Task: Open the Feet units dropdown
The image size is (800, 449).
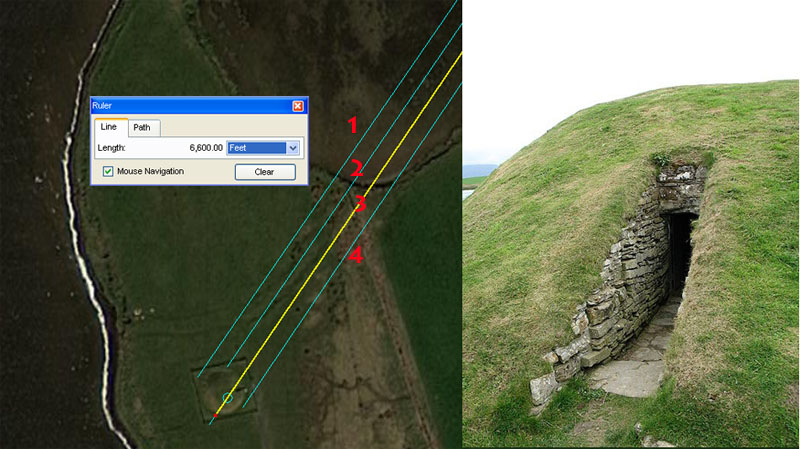Action: 263,148
